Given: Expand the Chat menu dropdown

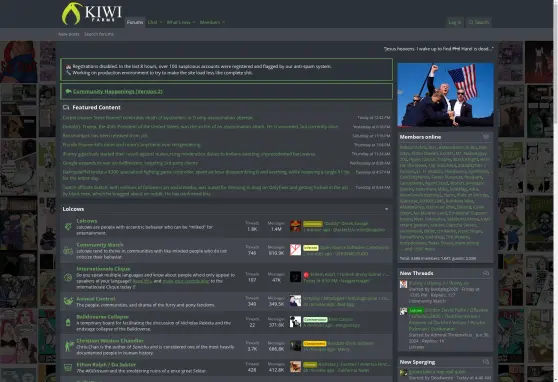Looking at the screenshot, I should [x=155, y=22].
